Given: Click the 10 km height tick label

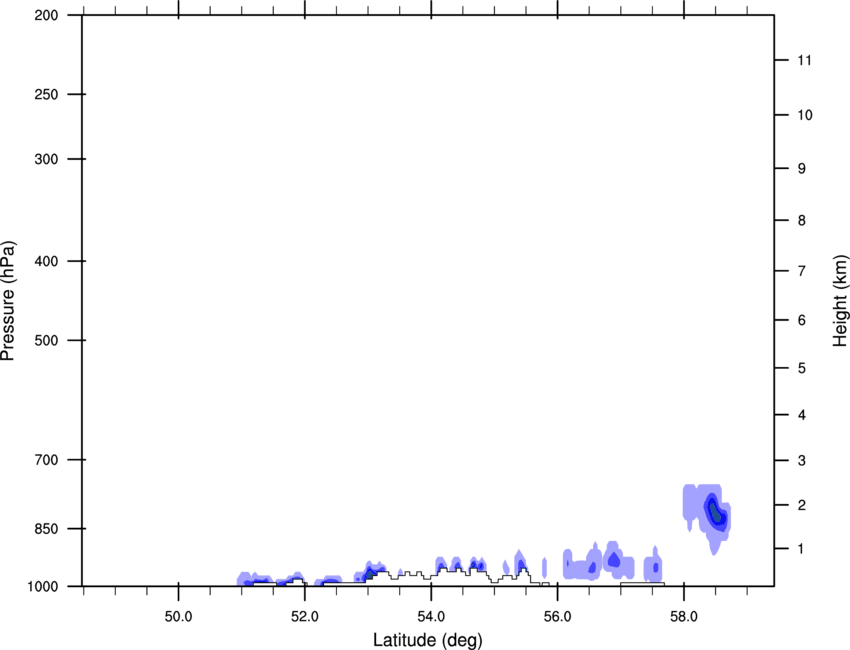Looking at the screenshot, I should pos(805,115).
